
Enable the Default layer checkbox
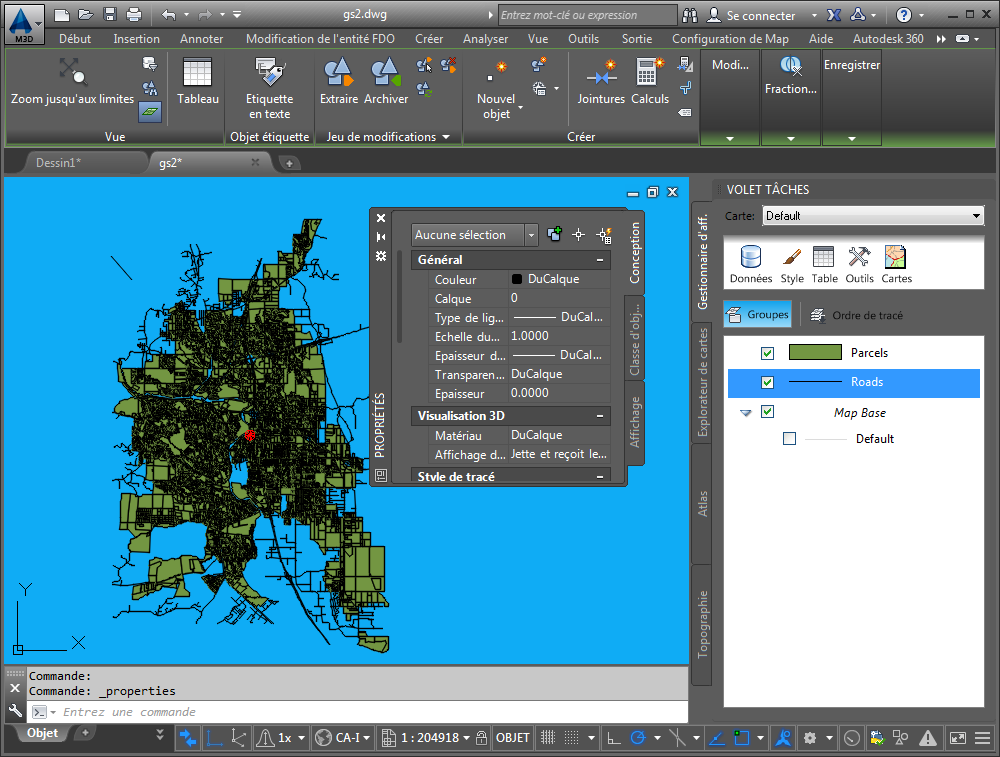coord(790,439)
